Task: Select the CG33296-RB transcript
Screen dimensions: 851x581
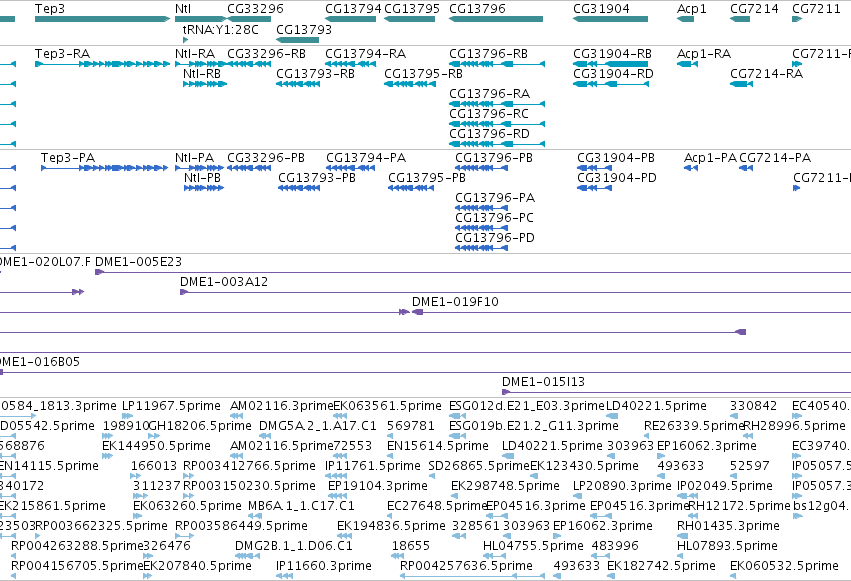Action: (x=249, y=64)
